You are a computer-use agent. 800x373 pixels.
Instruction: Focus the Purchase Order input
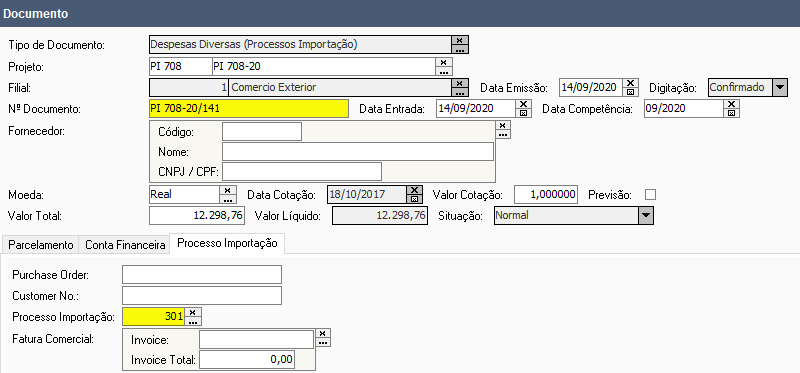click(x=202, y=275)
